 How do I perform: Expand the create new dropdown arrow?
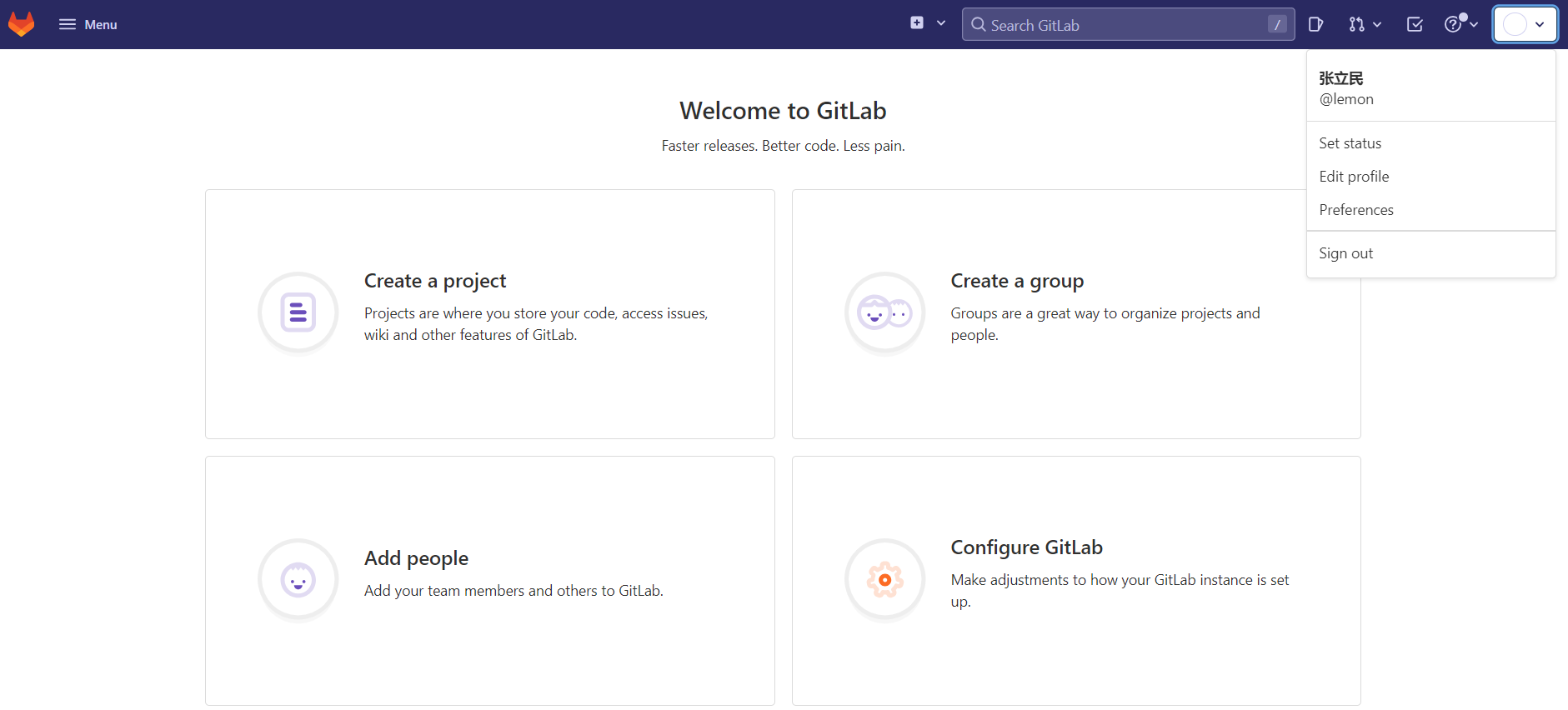(941, 23)
